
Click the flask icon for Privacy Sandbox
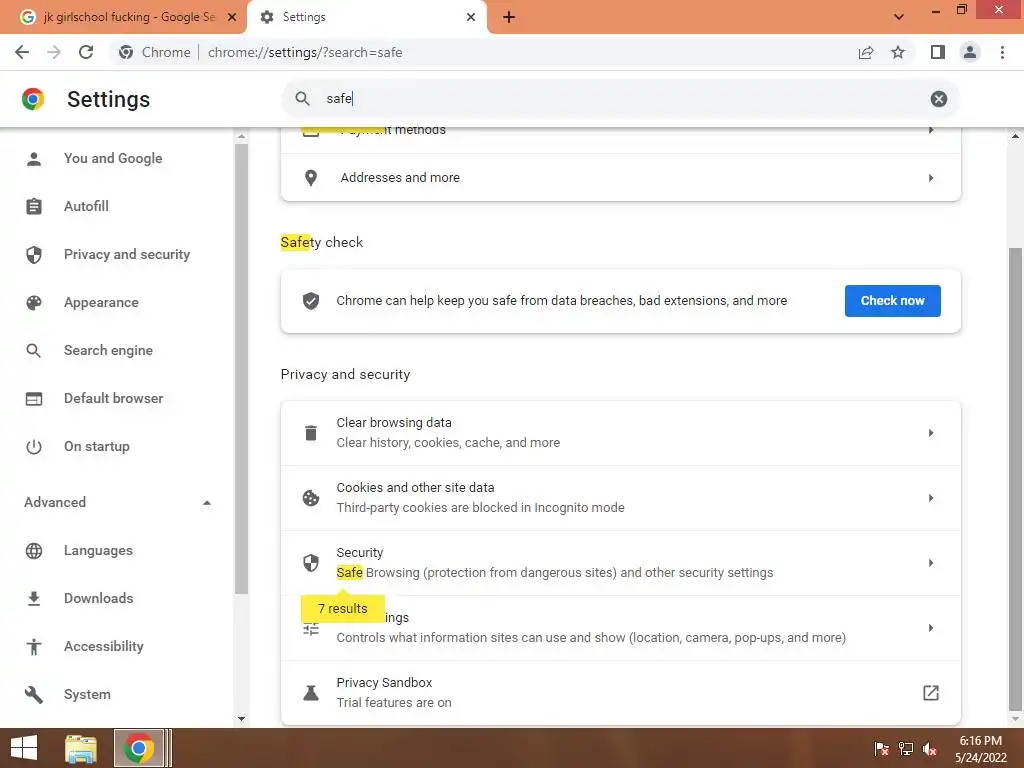pyautogui.click(x=311, y=693)
